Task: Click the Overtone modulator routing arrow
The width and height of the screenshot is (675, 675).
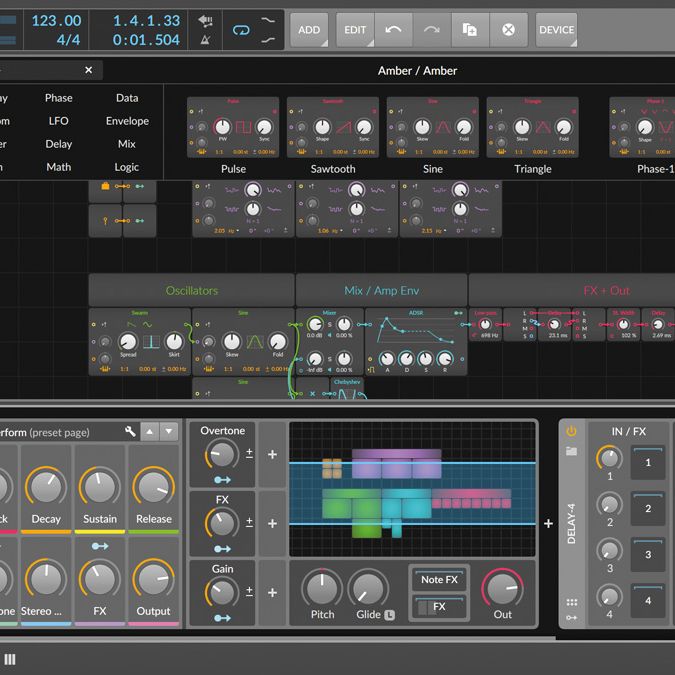Action: click(x=222, y=480)
